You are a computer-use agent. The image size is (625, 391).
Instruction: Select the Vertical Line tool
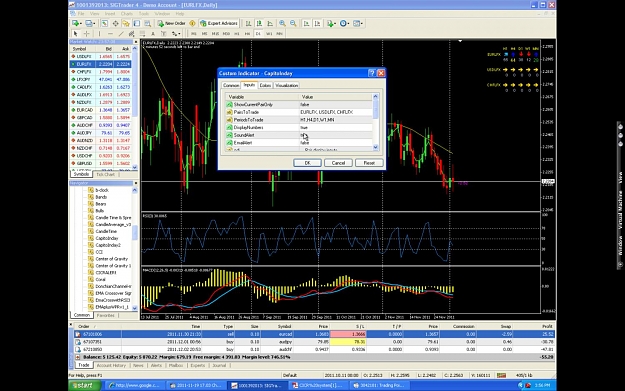click(x=99, y=34)
